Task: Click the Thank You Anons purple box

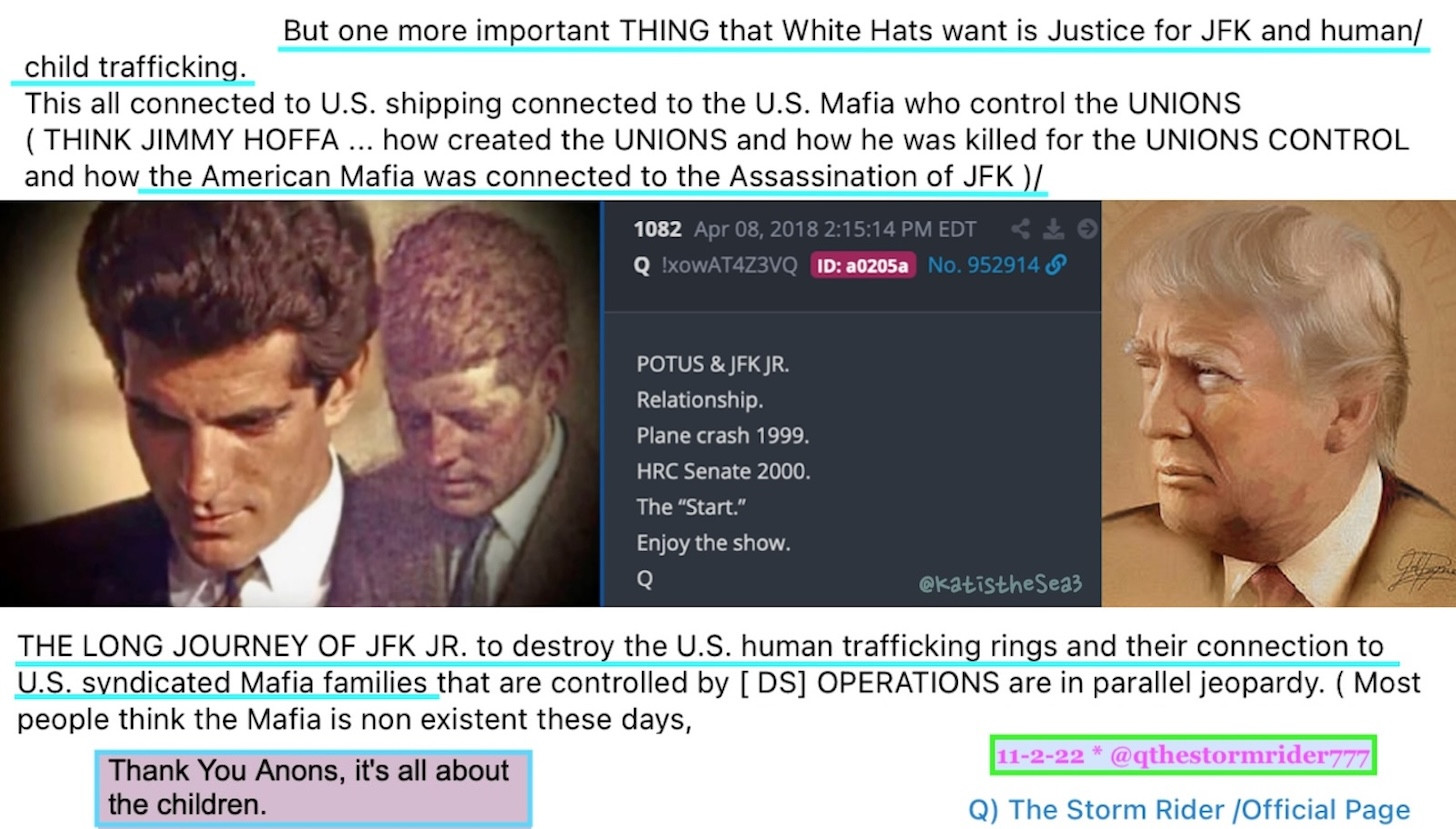Action: [313, 788]
